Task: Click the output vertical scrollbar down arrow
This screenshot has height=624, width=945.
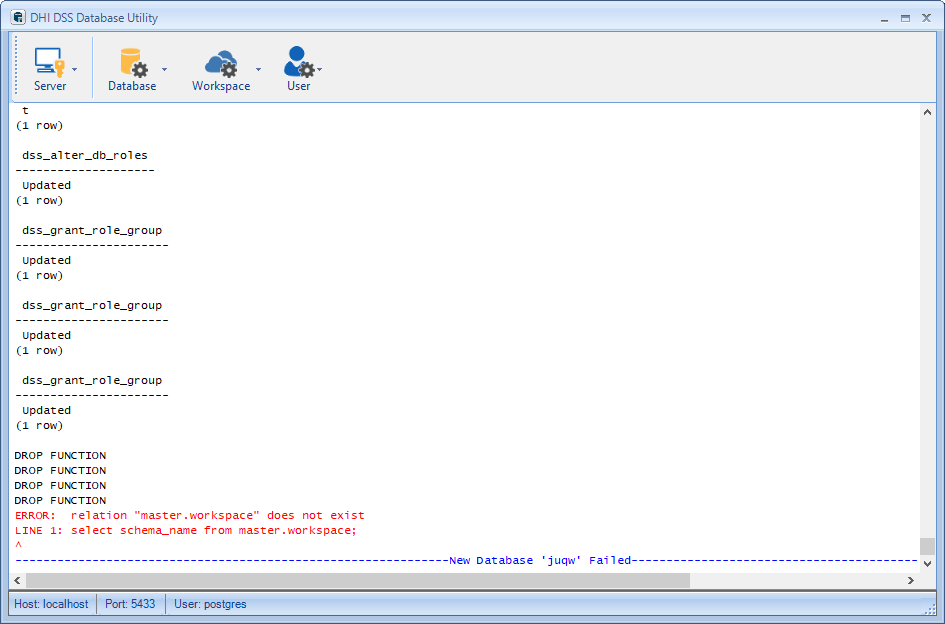Action: click(x=927, y=564)
